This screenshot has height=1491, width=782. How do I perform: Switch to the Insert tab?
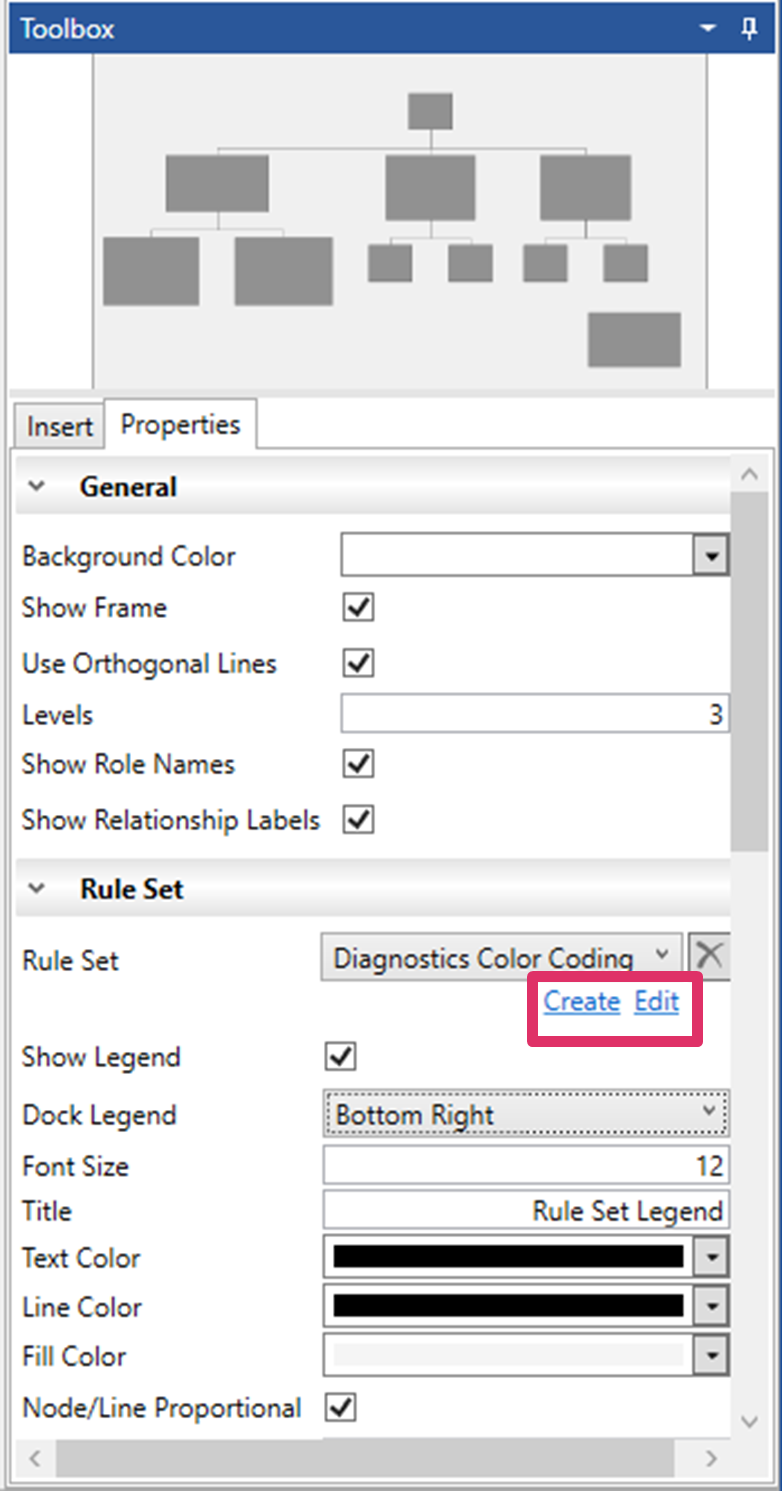tap(59, 426)
